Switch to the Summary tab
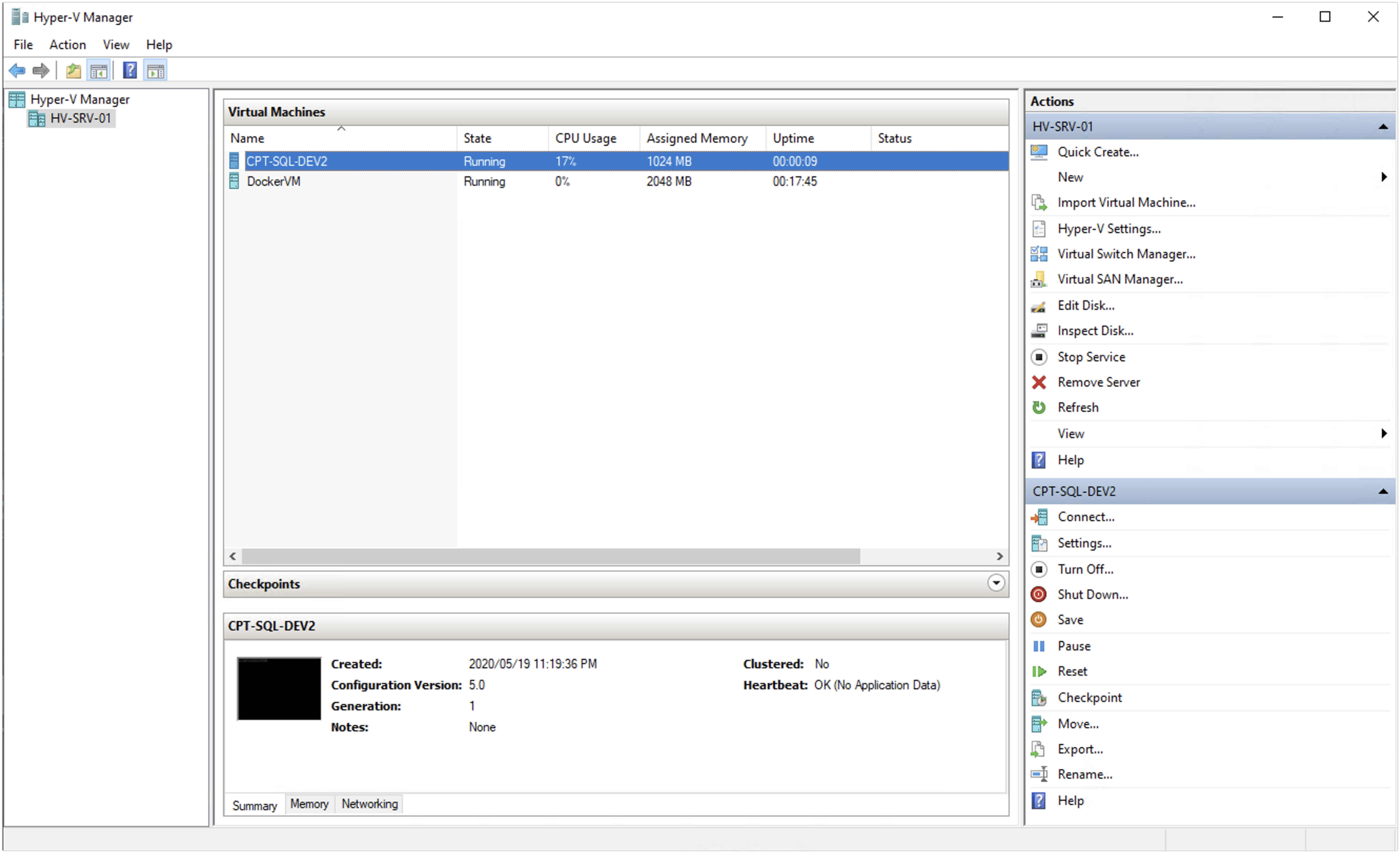1400x853 pixels. pos(255,806)
